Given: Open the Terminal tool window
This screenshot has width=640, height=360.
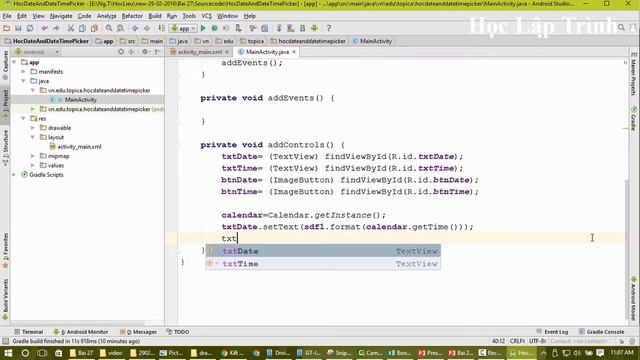Looking at the screenshot, I should pos(29,332).
